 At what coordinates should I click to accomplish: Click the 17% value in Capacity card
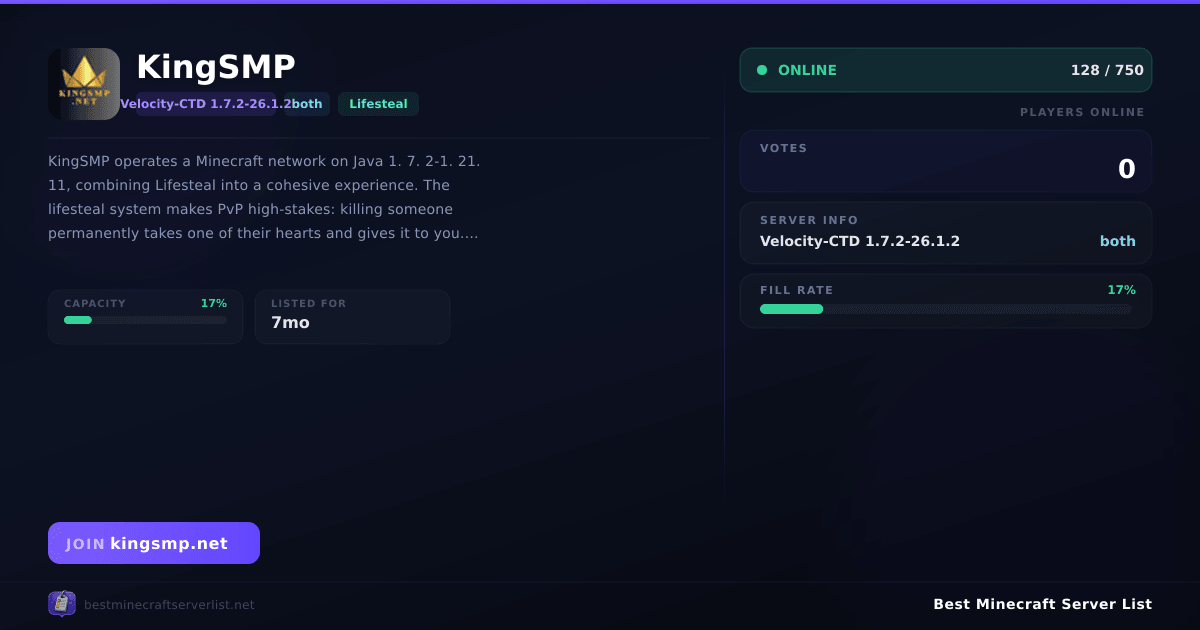[214, 303]
